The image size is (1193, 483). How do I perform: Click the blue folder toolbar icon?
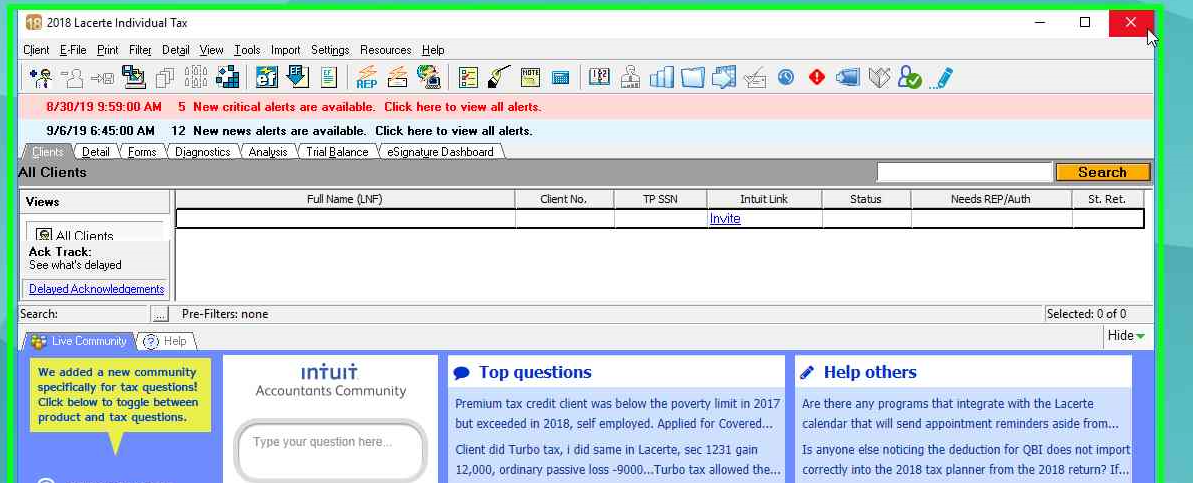pos(692,78)
